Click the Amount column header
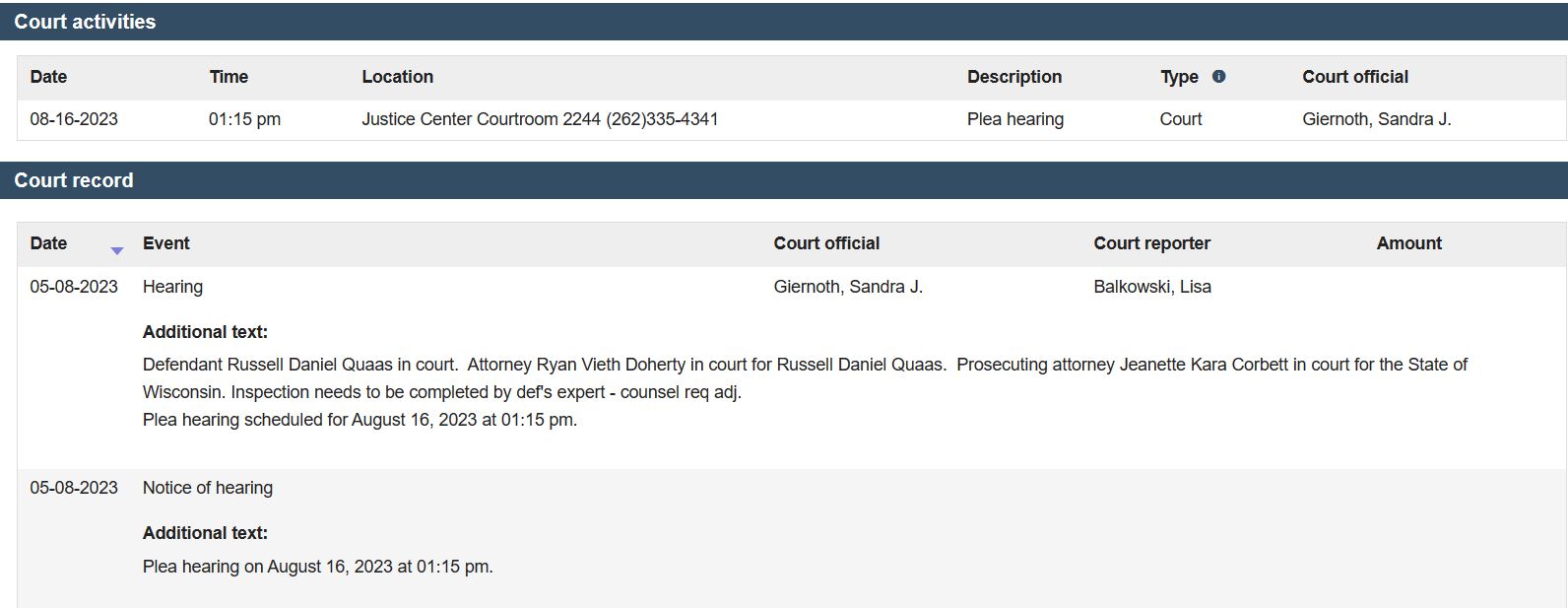This screenshot has height=608, width=1568. click(1408, 243)
